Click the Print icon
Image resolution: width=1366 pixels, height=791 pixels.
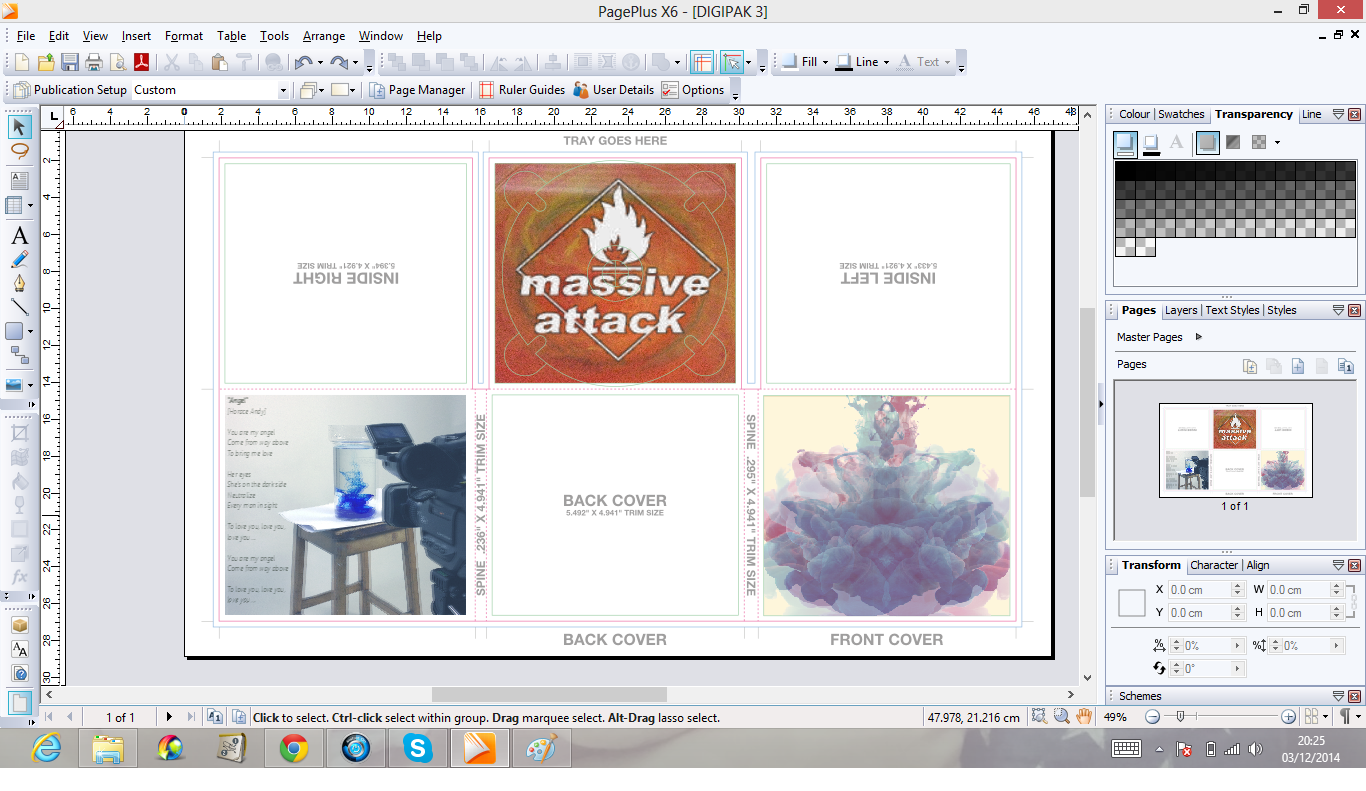(x=94, y=62)
